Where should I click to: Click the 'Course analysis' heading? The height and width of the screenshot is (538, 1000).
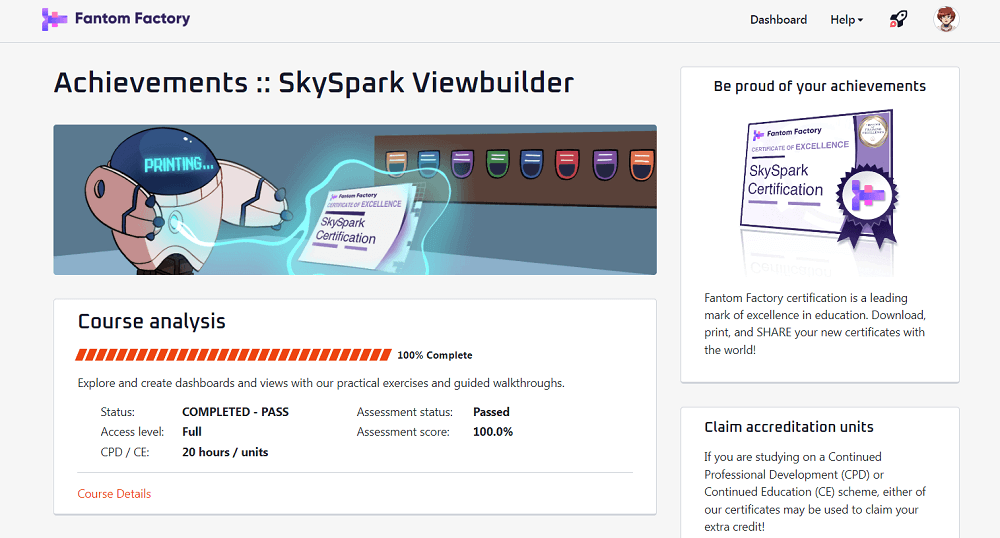click(152, 322)
